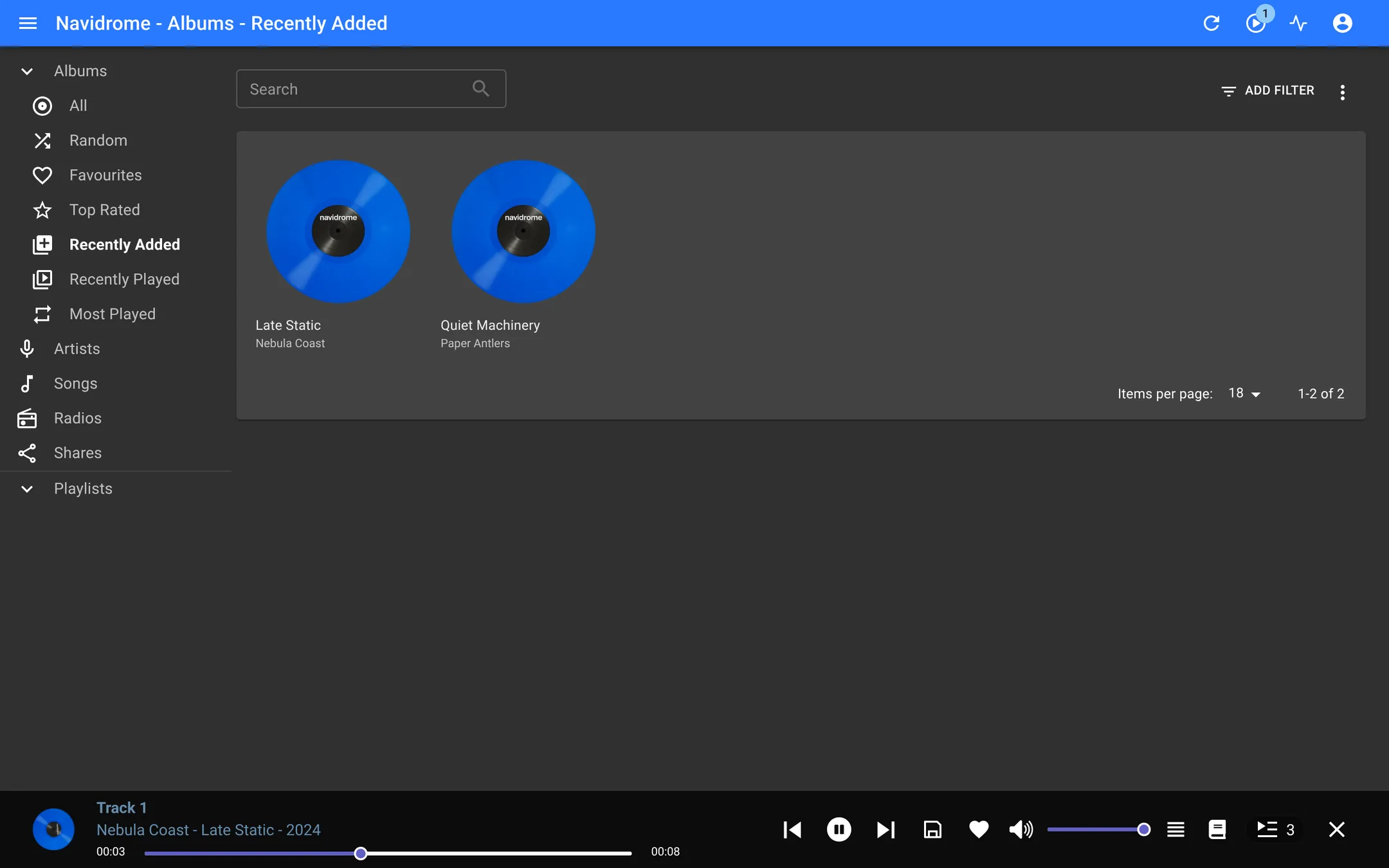Click the ADD FILTER button

(x=1267, y=91)
